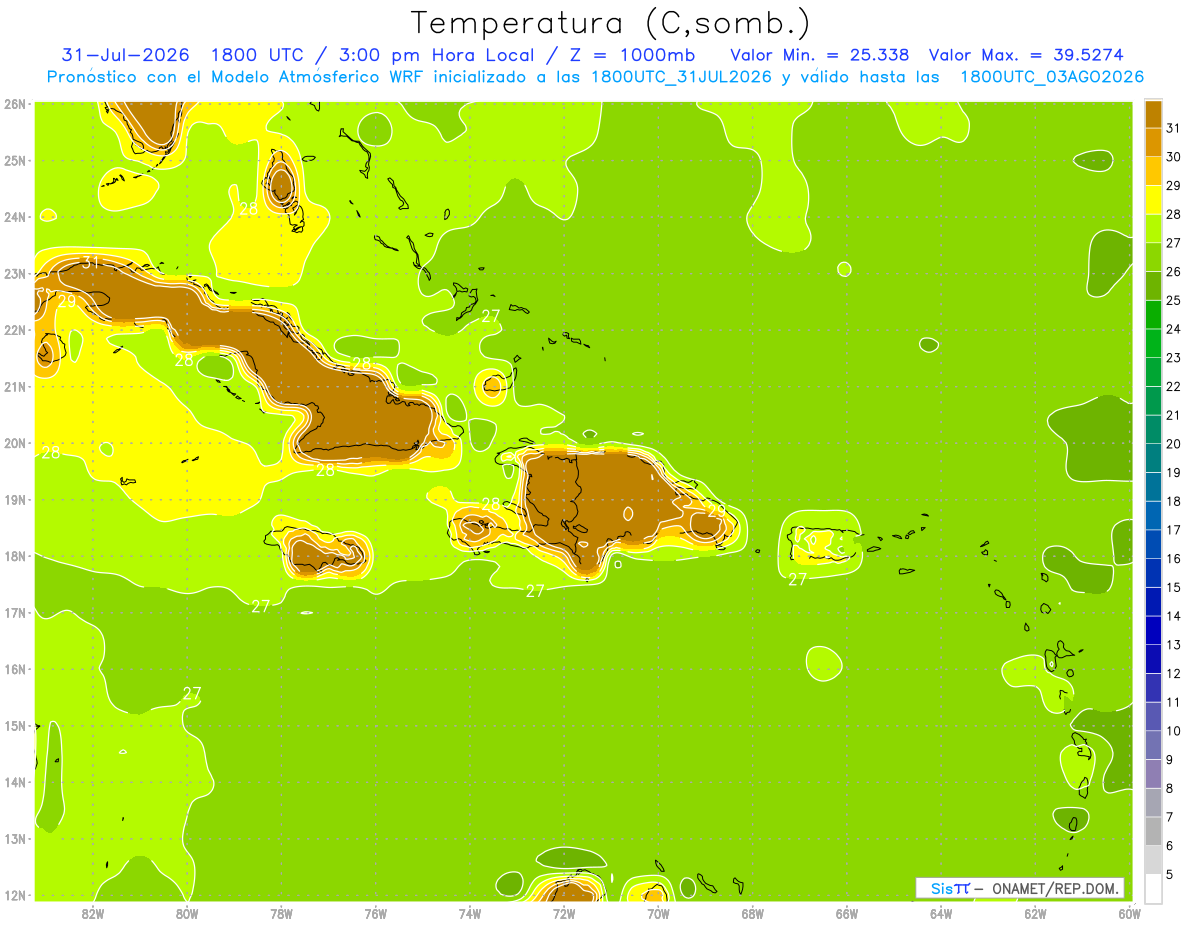Click "30" label on the color scale
This screenshot has width=1200, height=927.
coord(1173,157)
